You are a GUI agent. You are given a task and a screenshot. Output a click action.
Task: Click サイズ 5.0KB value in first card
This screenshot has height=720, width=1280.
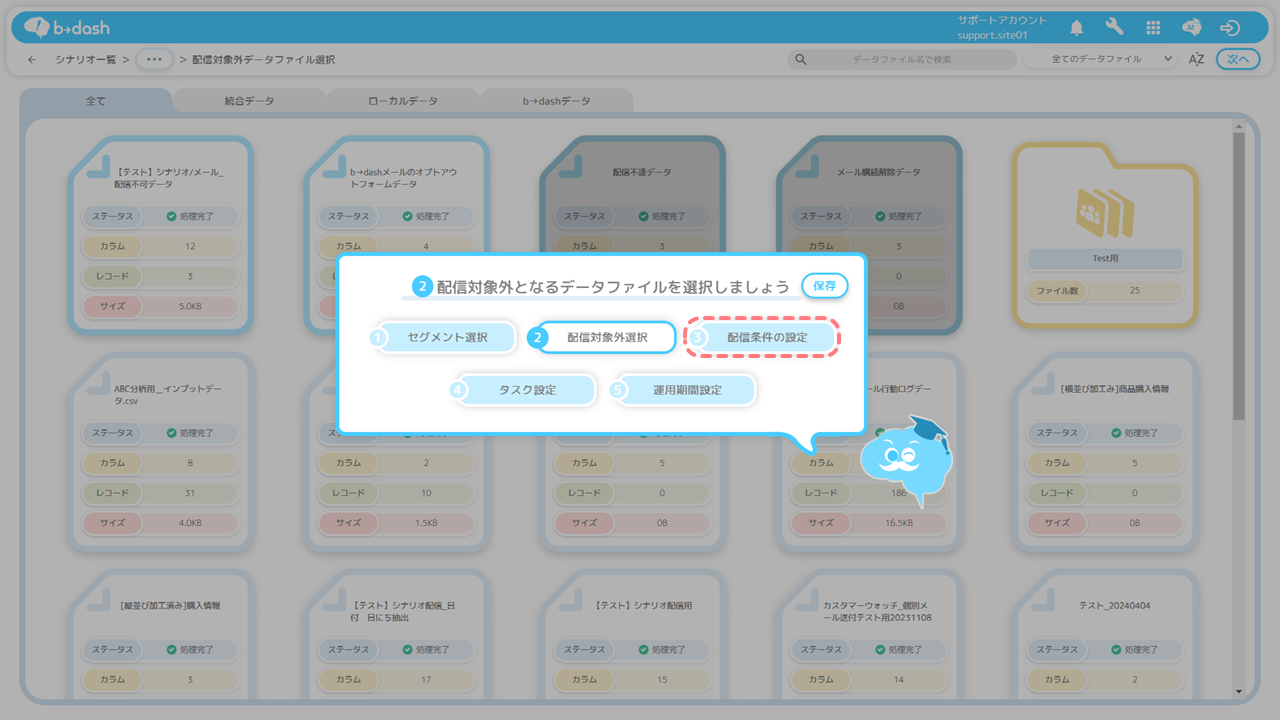[x=190, y=306]
